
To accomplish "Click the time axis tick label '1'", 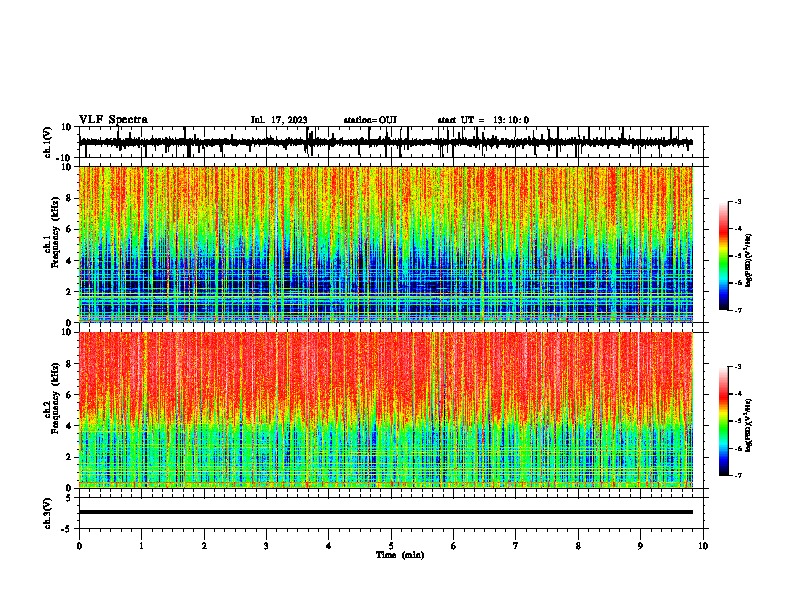I will pos(141,546).
